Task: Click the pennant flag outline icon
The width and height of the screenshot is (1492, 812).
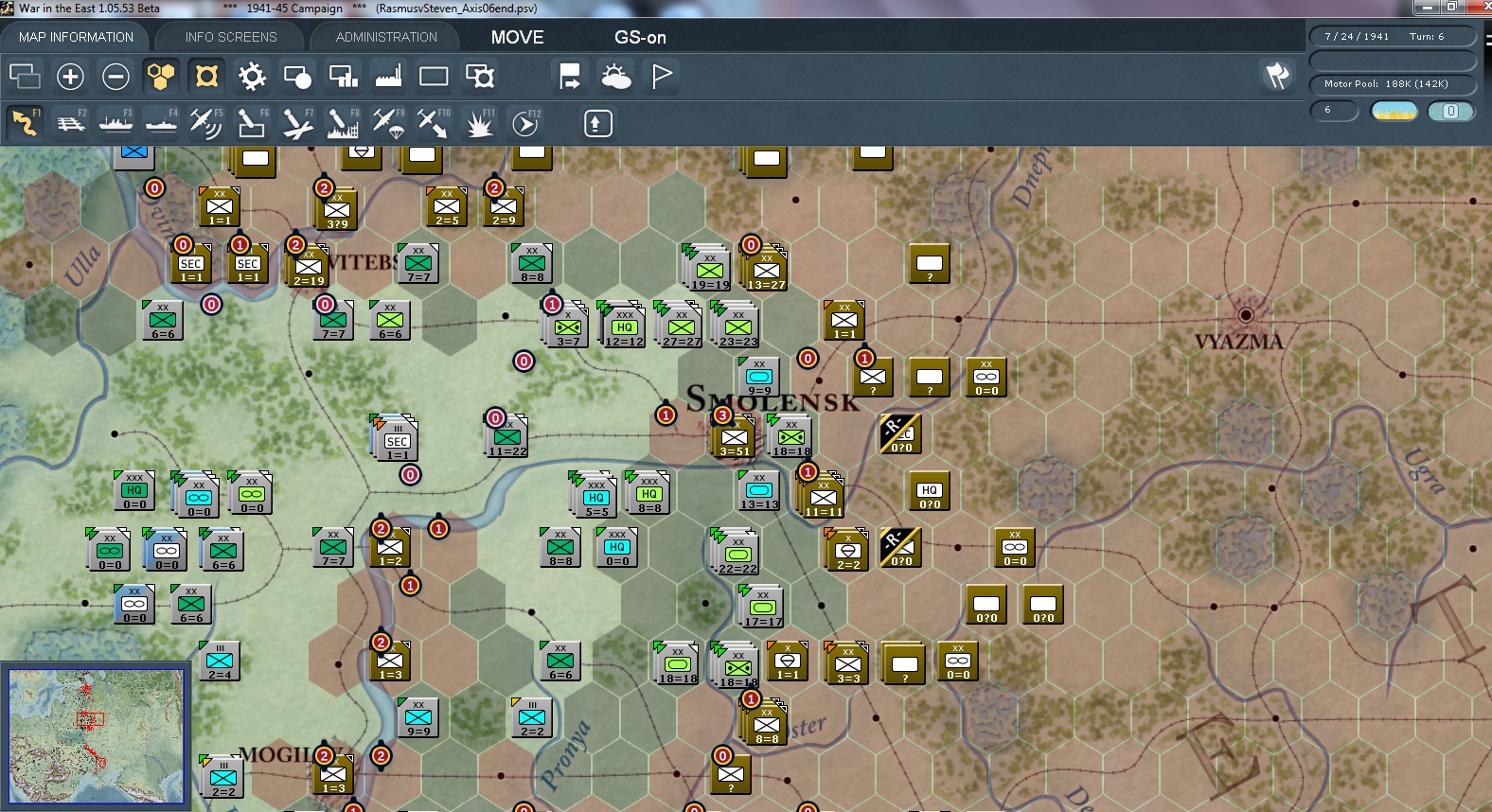Action: (x=662, y=76)
